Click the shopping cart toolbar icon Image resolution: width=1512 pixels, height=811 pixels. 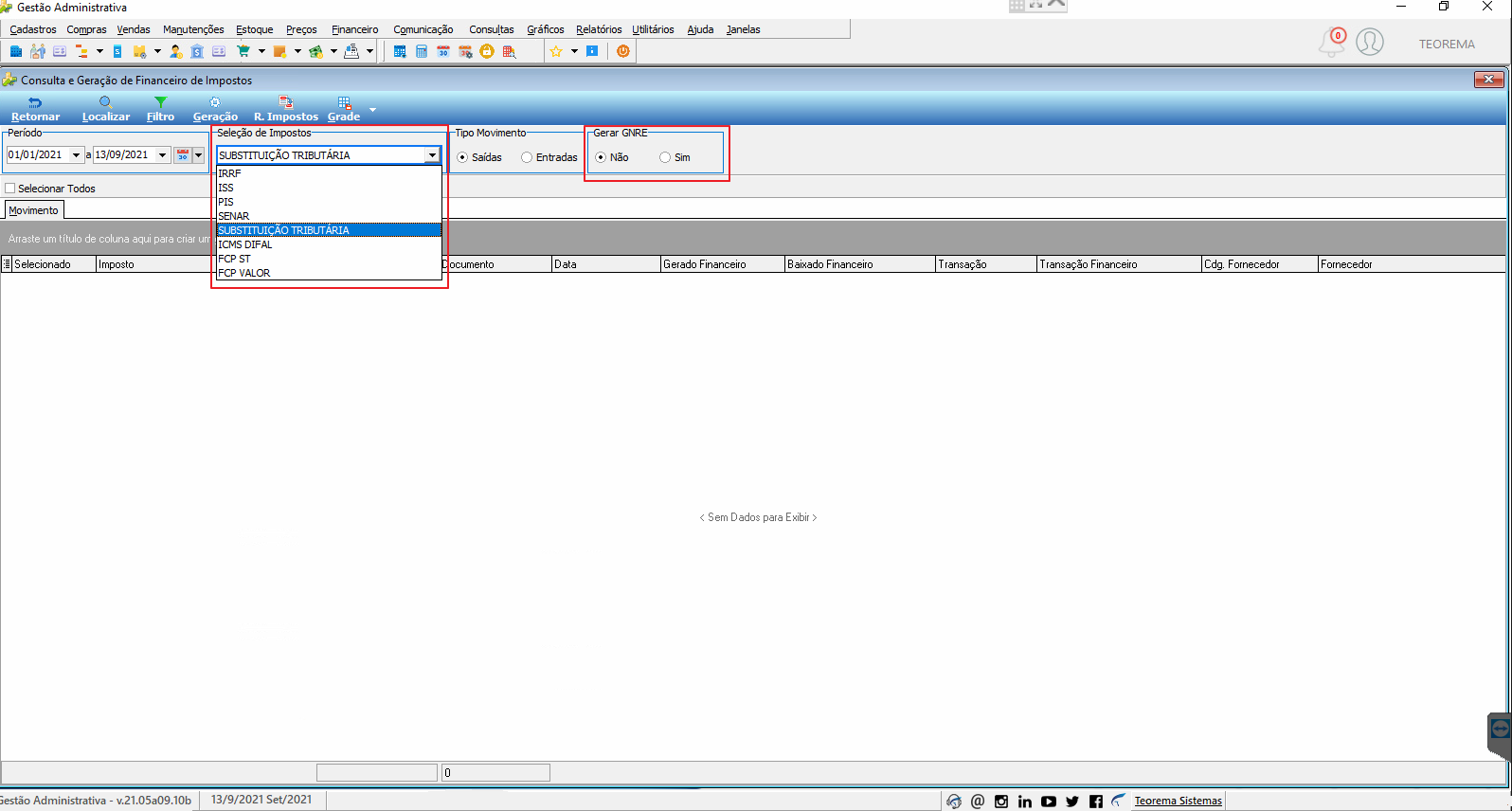[243, 51]
